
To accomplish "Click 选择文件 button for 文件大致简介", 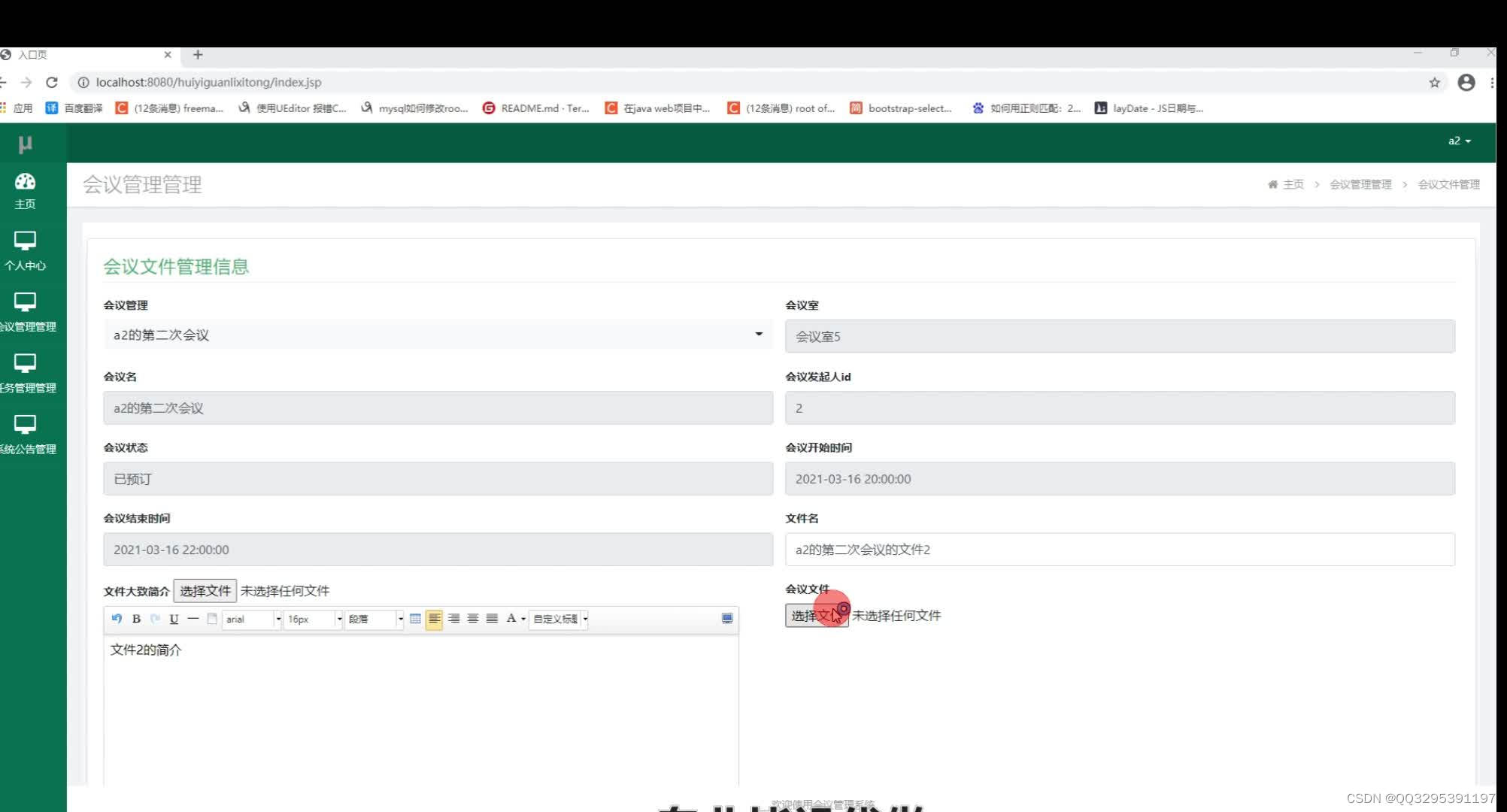I will (x=203, y=591).
